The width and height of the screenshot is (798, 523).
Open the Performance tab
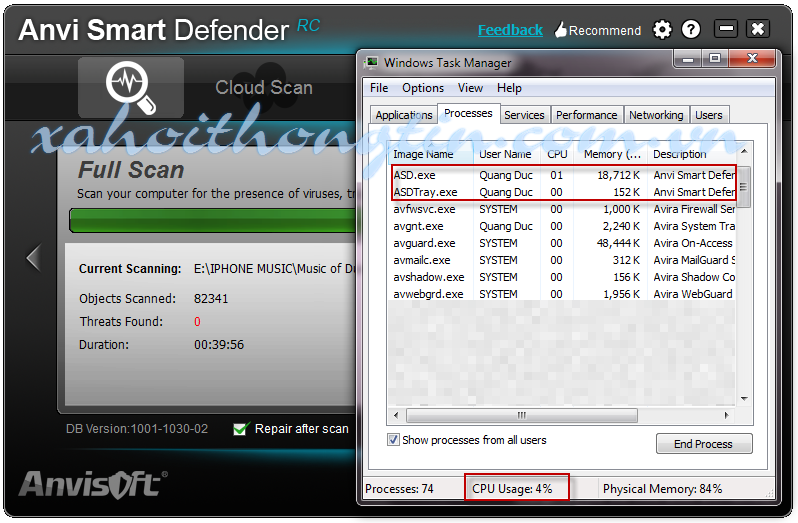tap(586, 115)
